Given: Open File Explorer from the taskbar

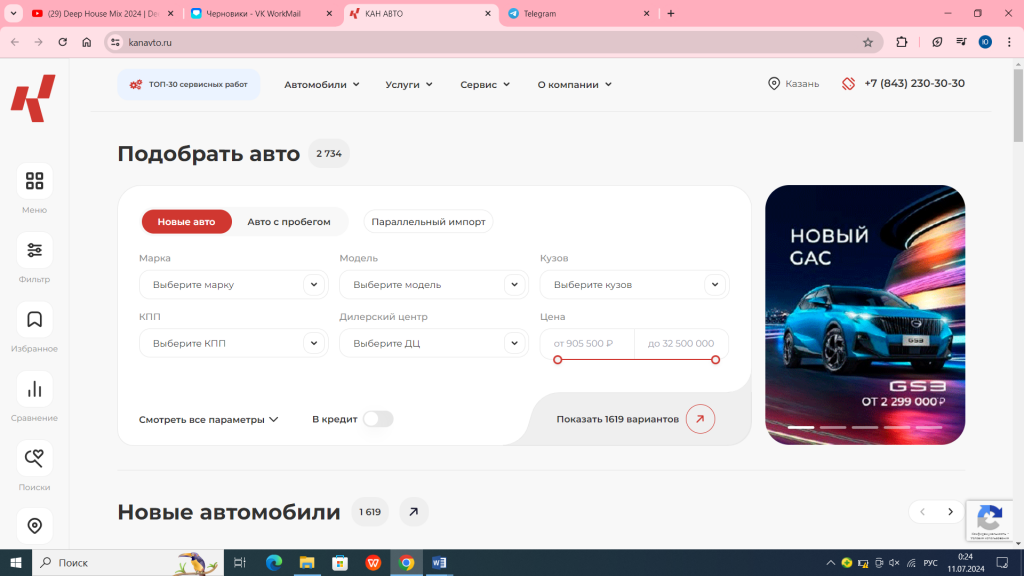Looking at the screenshot, I should tap(307, 563).
